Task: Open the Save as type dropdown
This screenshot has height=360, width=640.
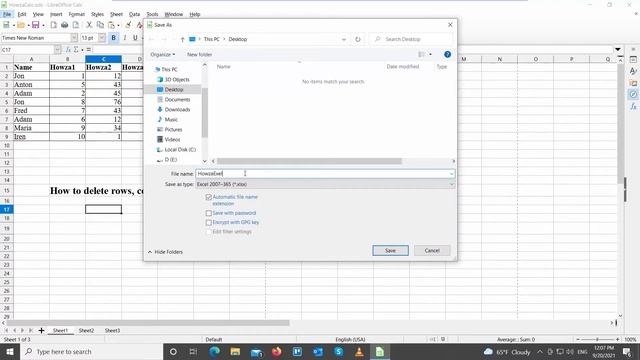Action: click(325, 184)
